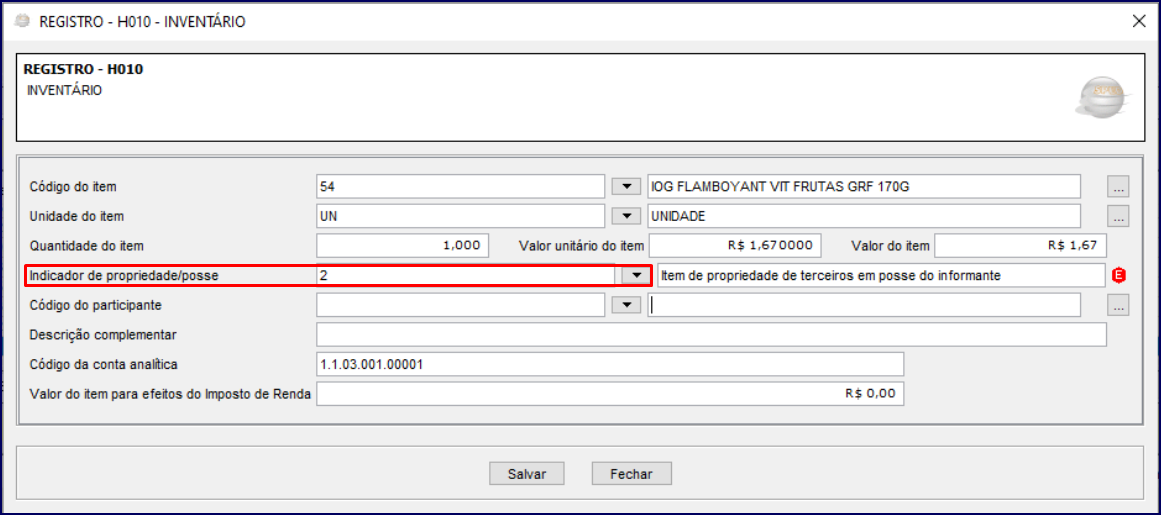Open item code lookup ellipsis button
This screenshot has height=515, width=1161.
point(1118,187)
